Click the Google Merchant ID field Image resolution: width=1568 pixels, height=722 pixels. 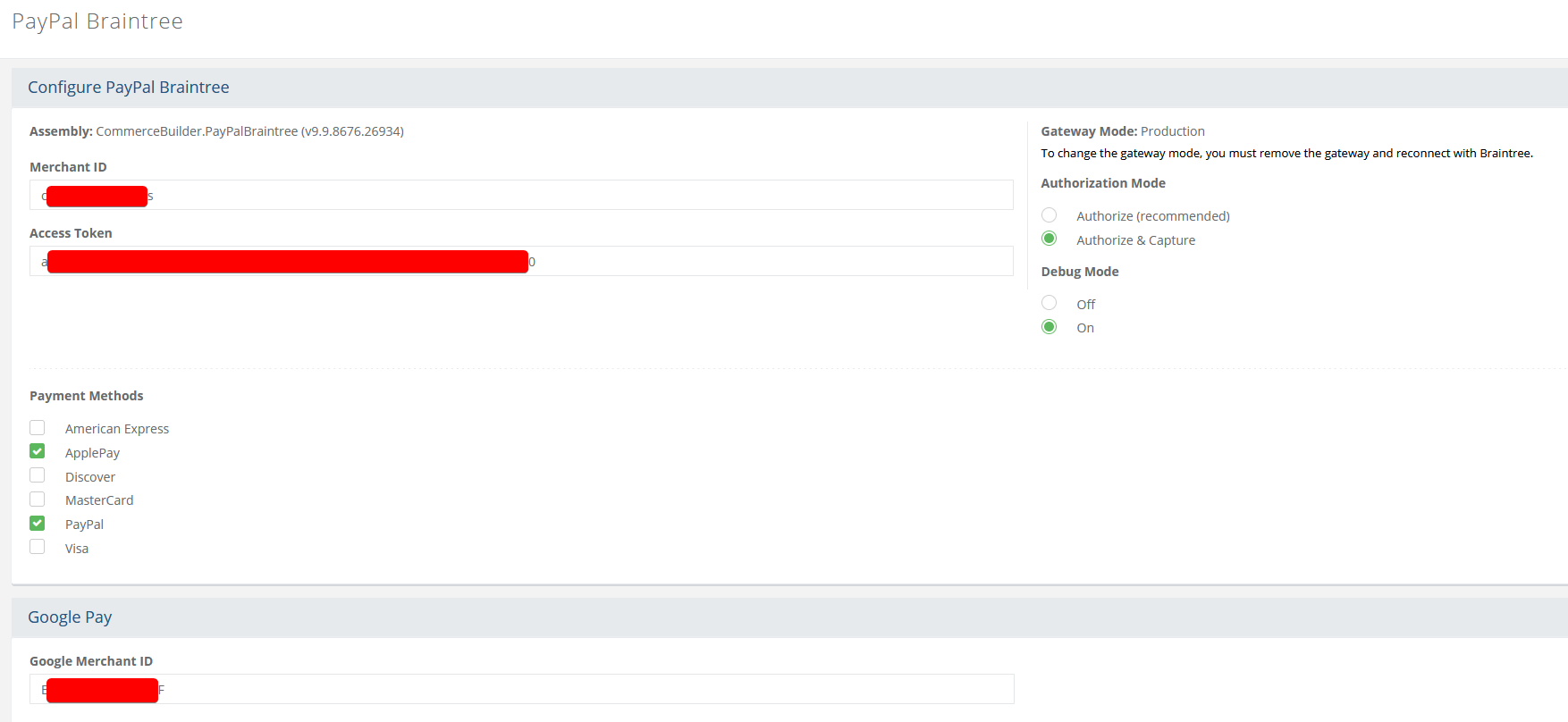521,689
